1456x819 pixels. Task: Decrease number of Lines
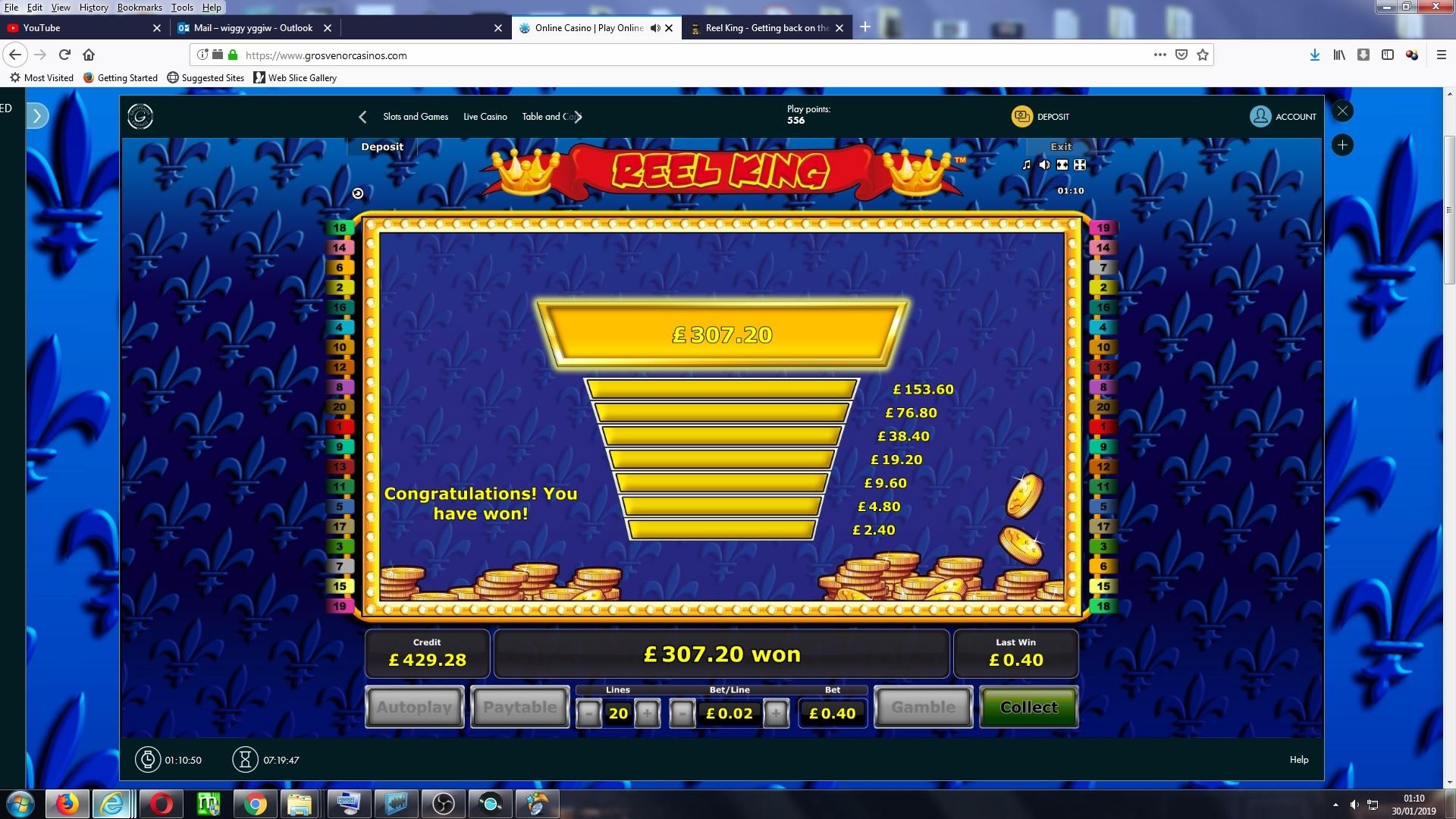(588, 713)
